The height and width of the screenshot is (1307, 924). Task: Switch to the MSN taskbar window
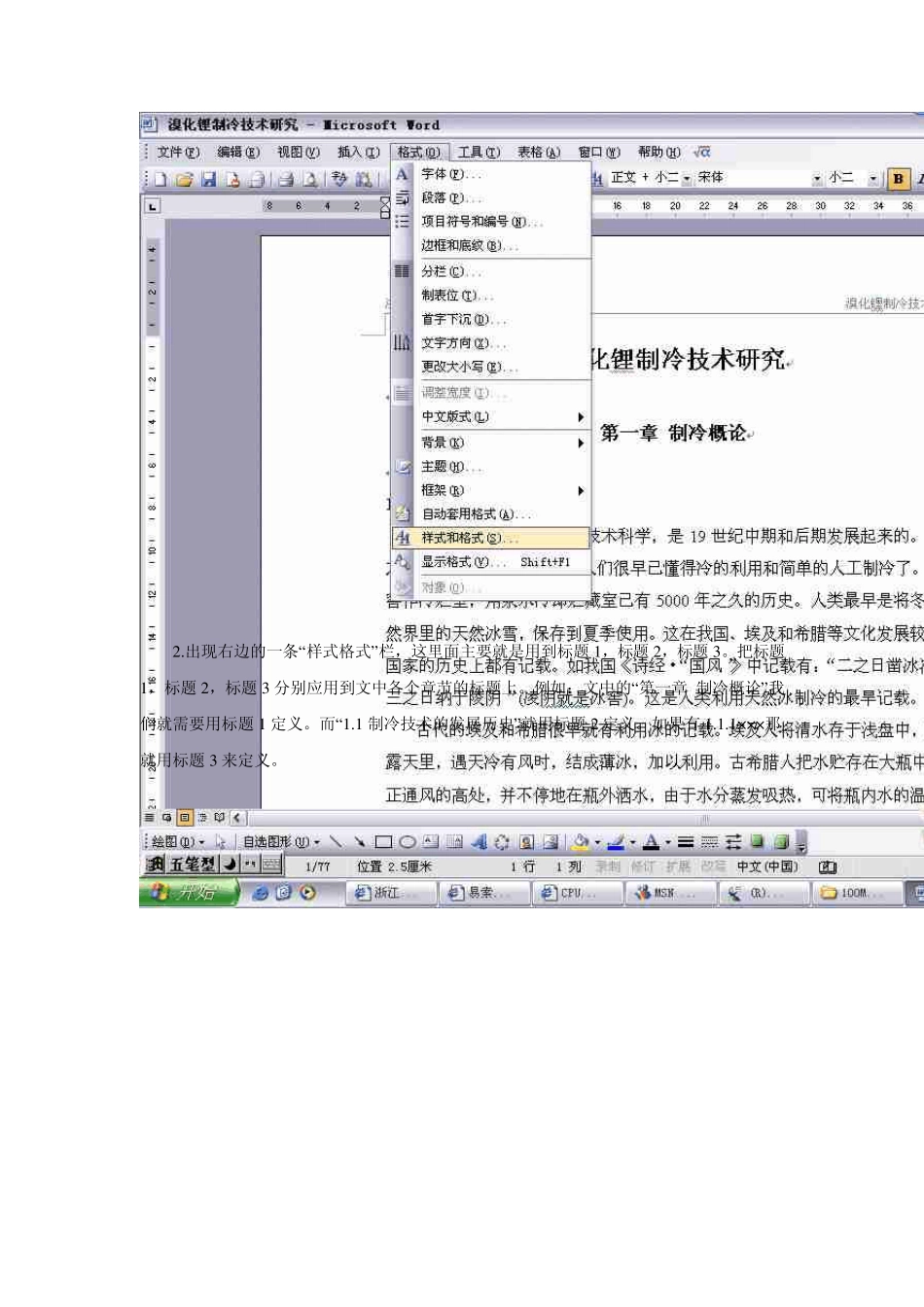[x=670, y=893]
